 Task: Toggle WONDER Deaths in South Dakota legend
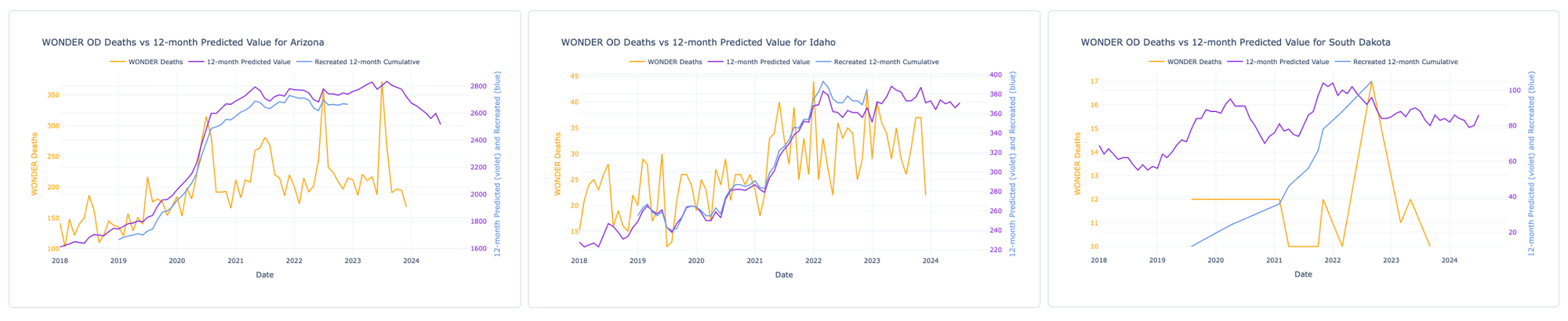pyautogui.click(x=1194, y=62)
